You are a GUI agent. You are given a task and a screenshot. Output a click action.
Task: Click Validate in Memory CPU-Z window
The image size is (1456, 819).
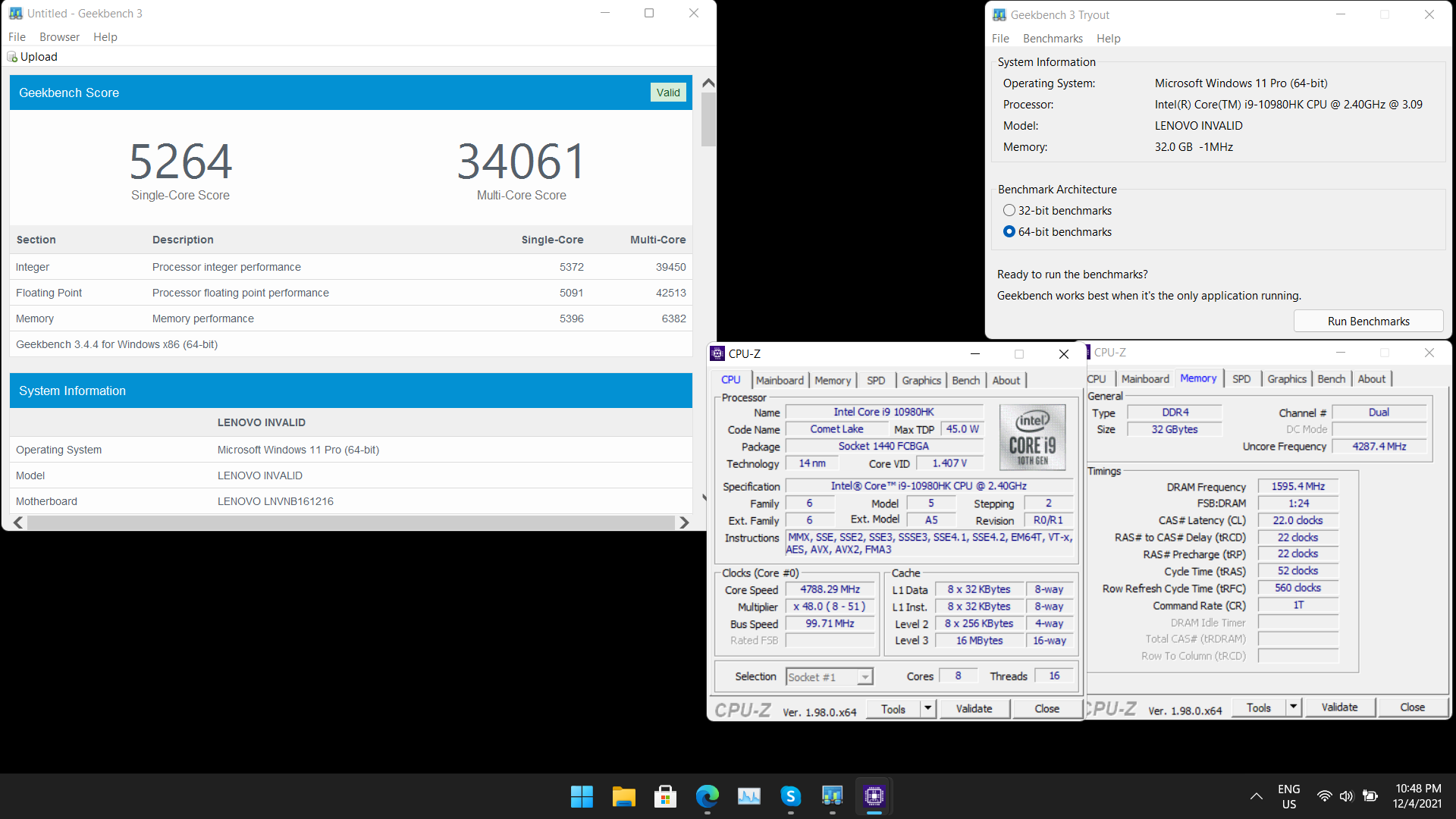(x=1339, y=707)
